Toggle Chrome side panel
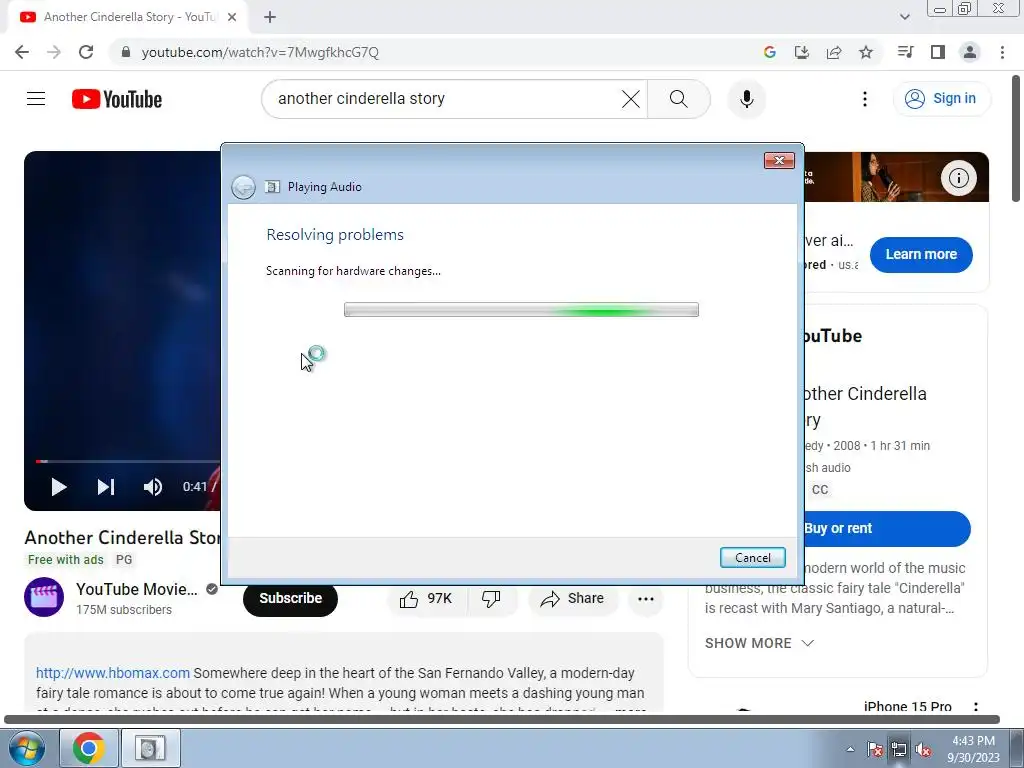The height and width of the screenshot is (768, 1024). coord(938,52)
